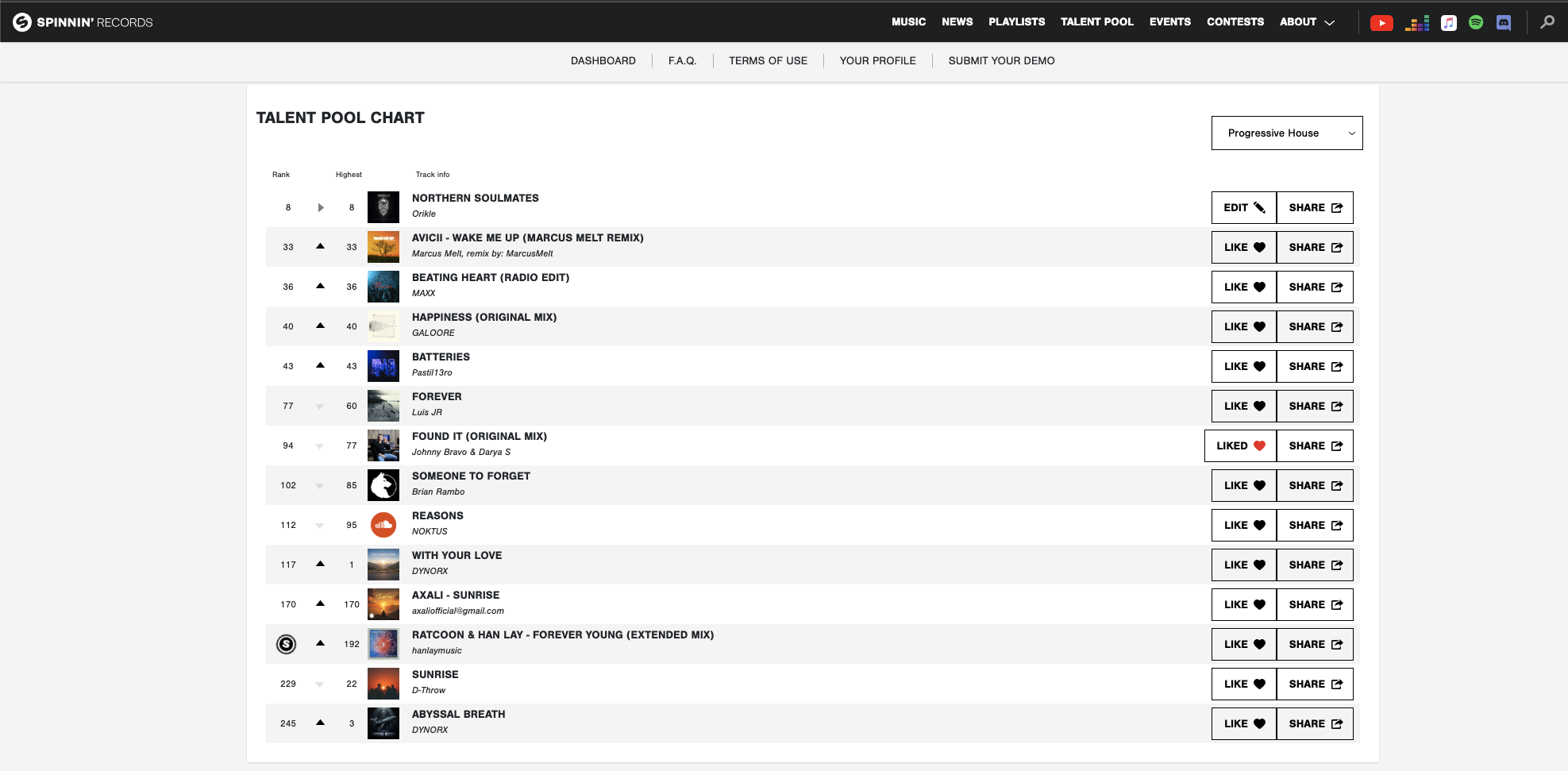Open Avicii Wake Me Up artwork
Image resolution: width=1568 pixels, height=771 pixels.
(x=383, y=247)
